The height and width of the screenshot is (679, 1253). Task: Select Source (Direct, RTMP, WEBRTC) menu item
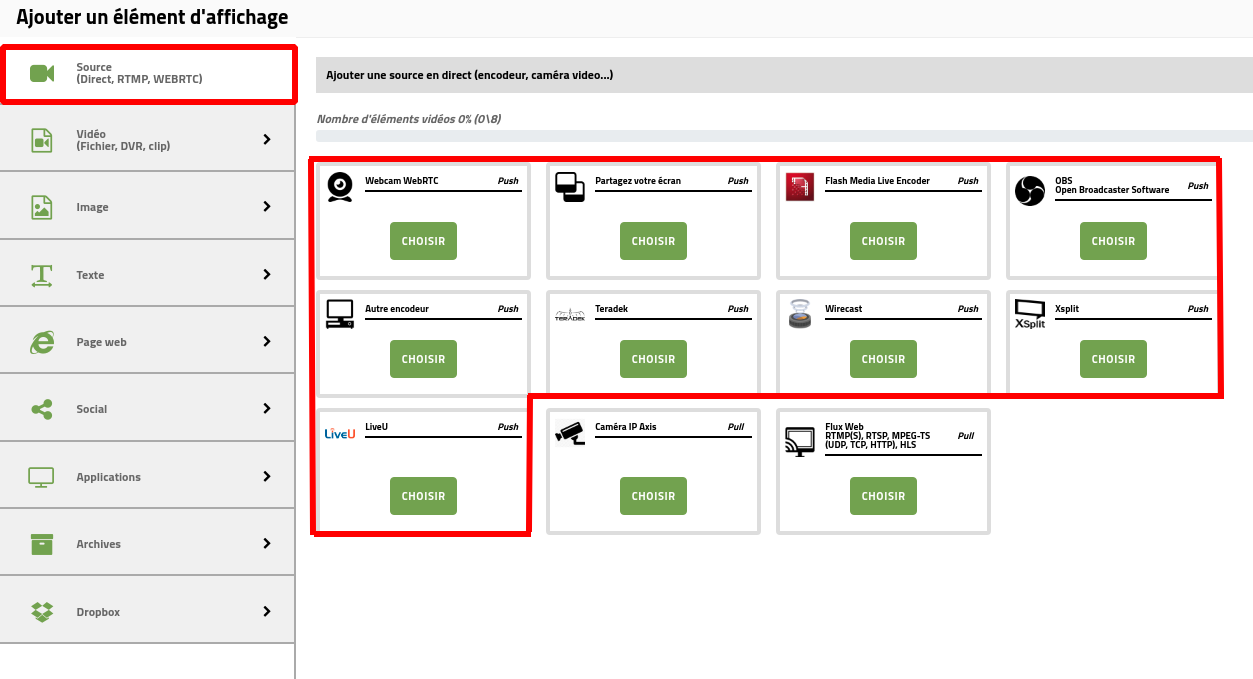[x=148, y=73]
